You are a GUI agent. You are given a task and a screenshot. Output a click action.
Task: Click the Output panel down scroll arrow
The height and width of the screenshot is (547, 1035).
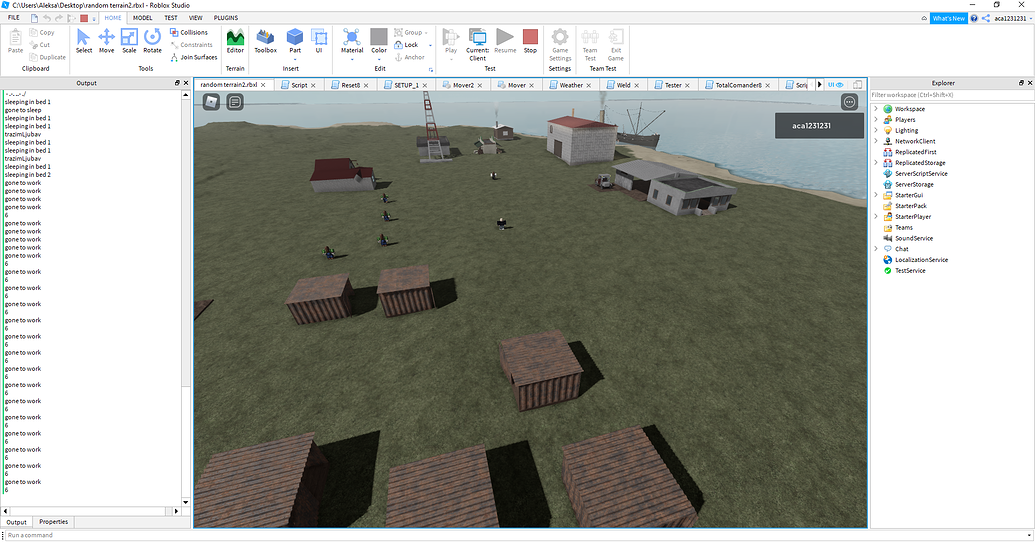click(x=185, y=502)
